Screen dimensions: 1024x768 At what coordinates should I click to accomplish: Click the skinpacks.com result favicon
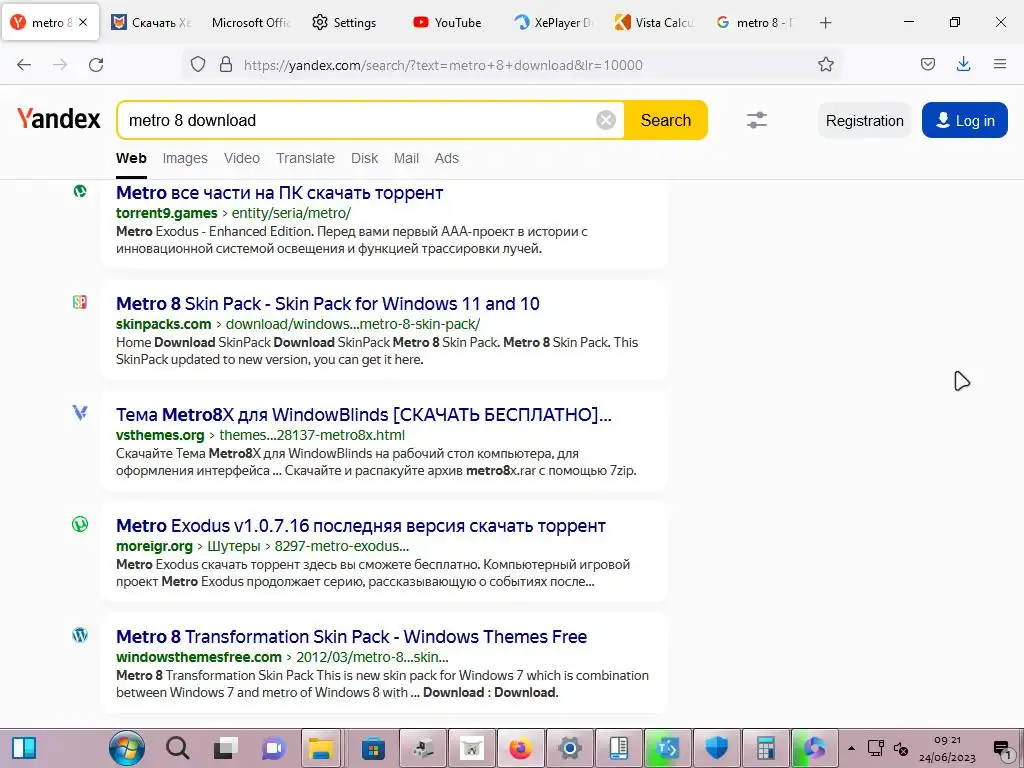[80, 302]
